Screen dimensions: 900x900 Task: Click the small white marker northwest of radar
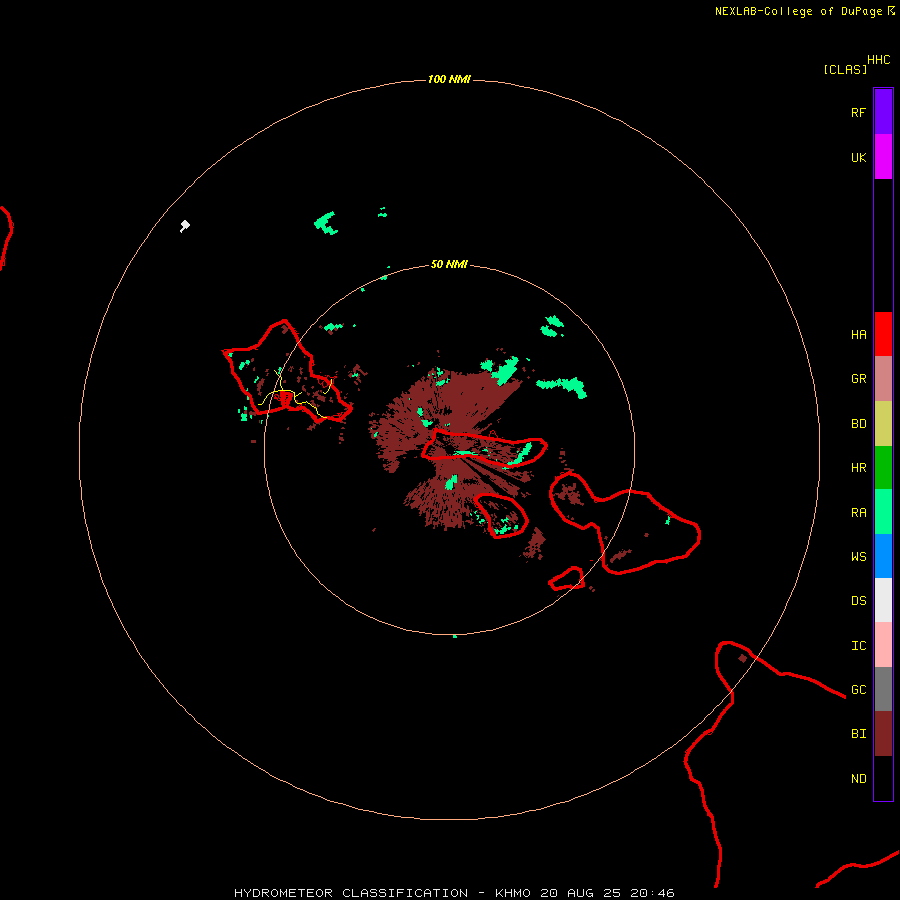pyautogui.click(x=184, y=226)
